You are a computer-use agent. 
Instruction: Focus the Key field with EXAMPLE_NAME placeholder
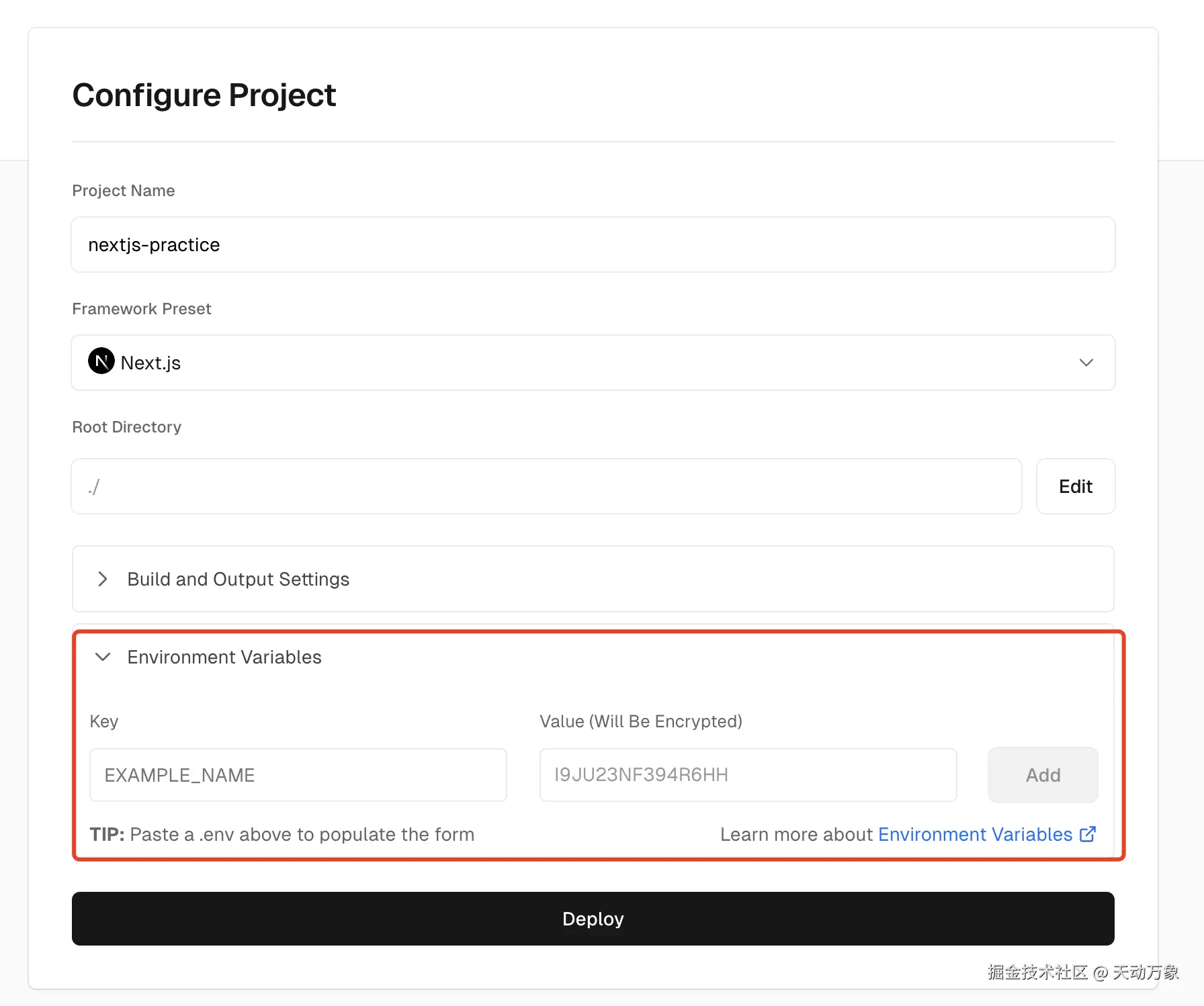tap(298, 775)
